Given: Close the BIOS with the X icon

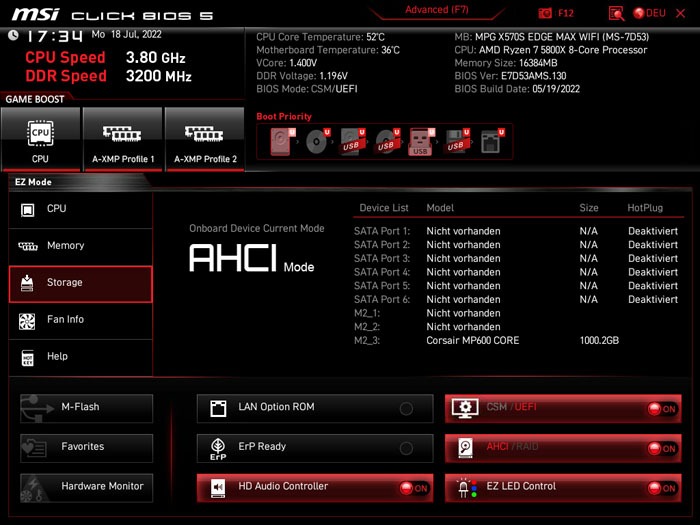Looking at the screenshot, I should coord(680,13).
